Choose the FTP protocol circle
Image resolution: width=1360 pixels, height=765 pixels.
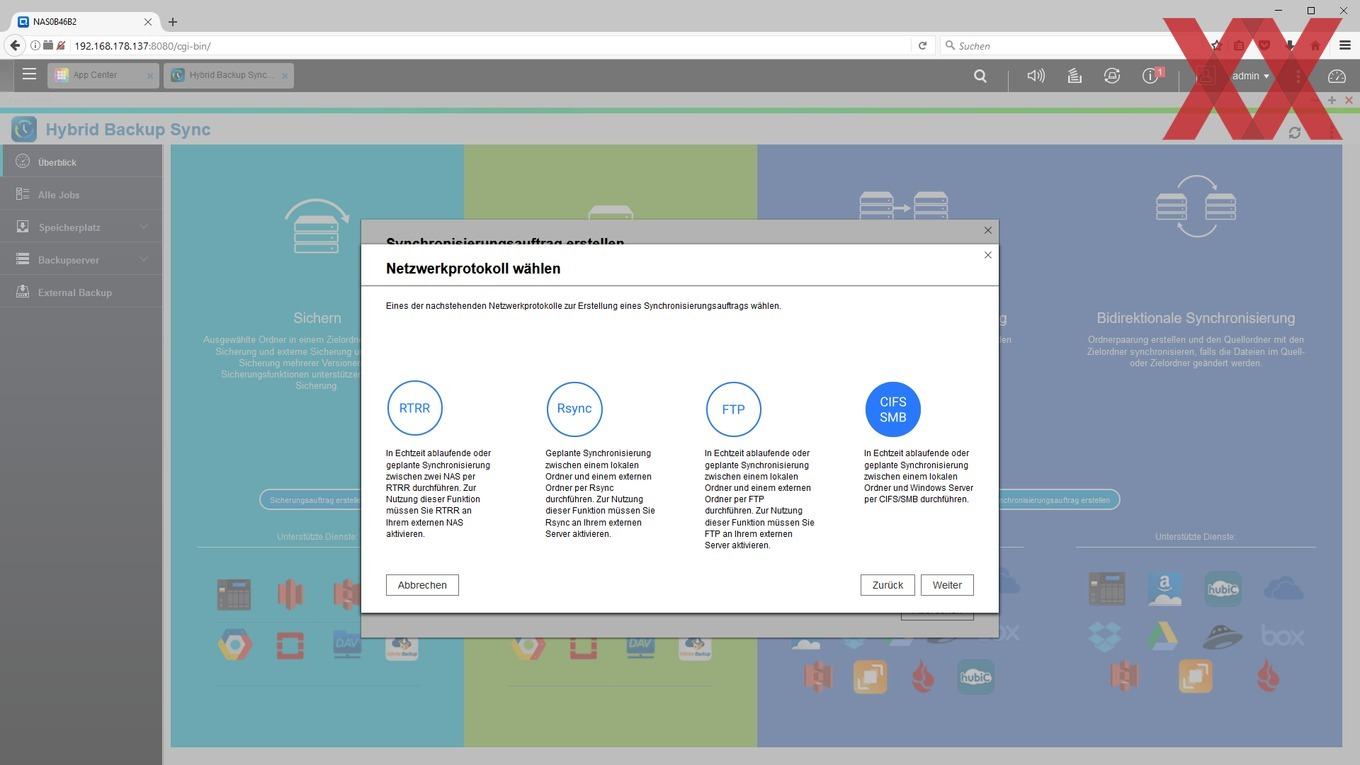733,409
